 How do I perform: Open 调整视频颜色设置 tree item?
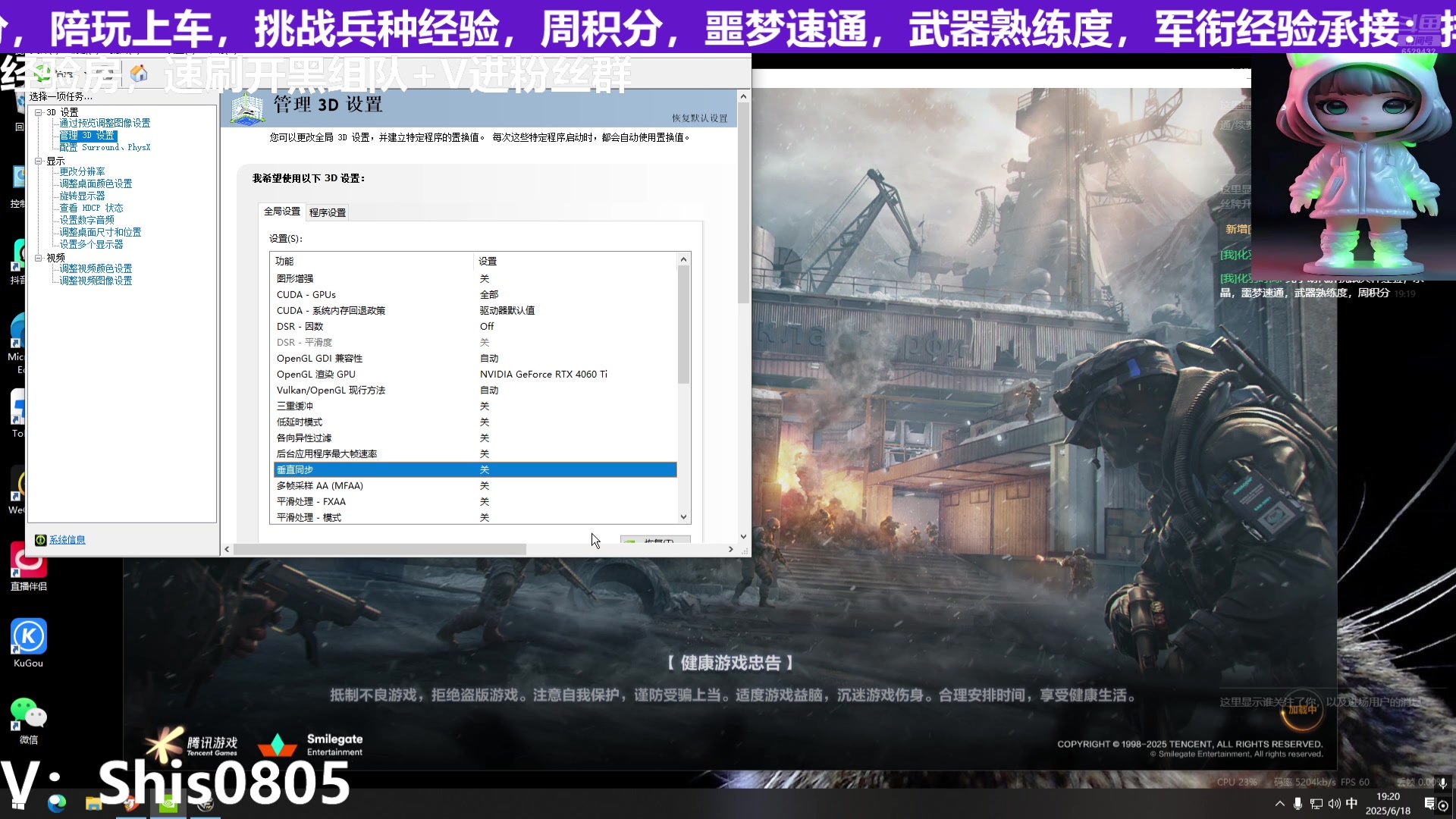pos(96,268)
